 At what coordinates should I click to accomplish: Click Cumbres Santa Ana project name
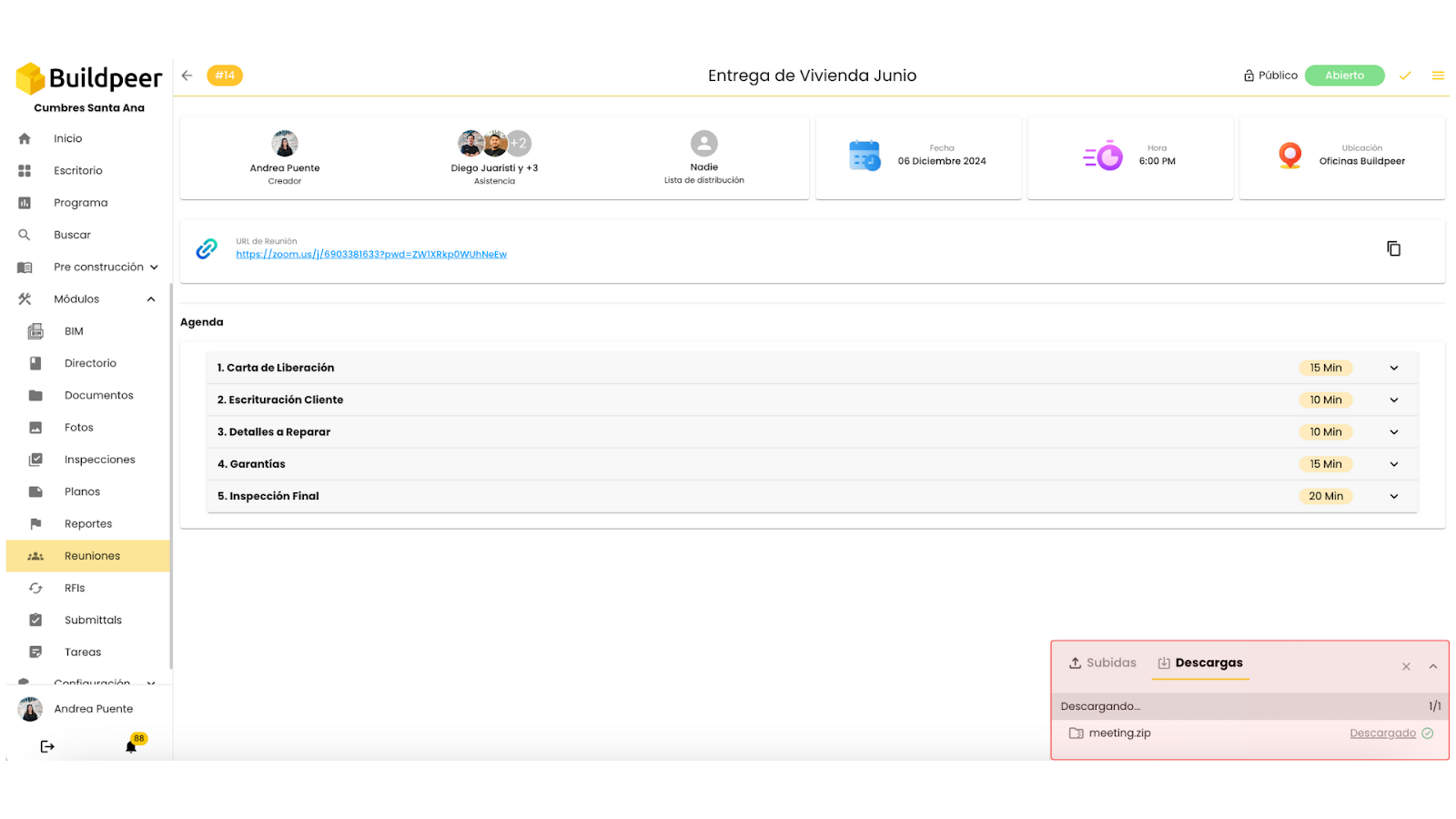[89, 107]
